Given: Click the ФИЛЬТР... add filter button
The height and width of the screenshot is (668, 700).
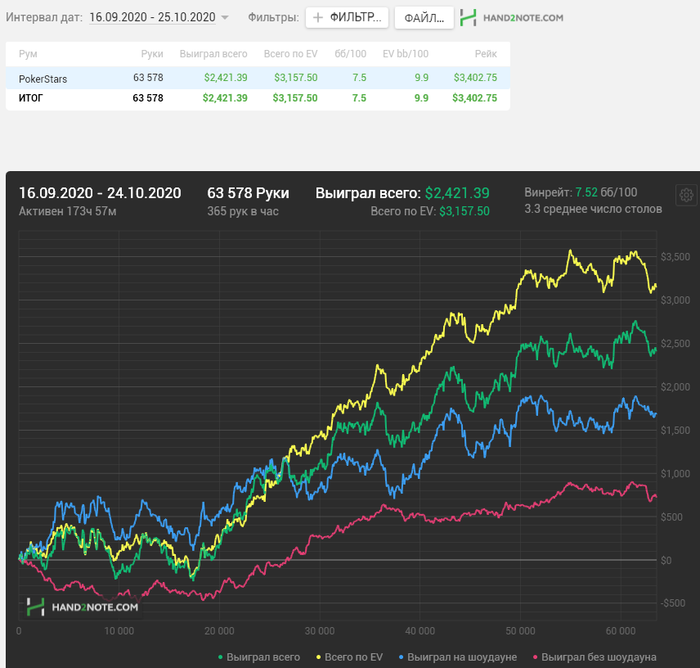Looking at the screenshot, I should [347, 17].
